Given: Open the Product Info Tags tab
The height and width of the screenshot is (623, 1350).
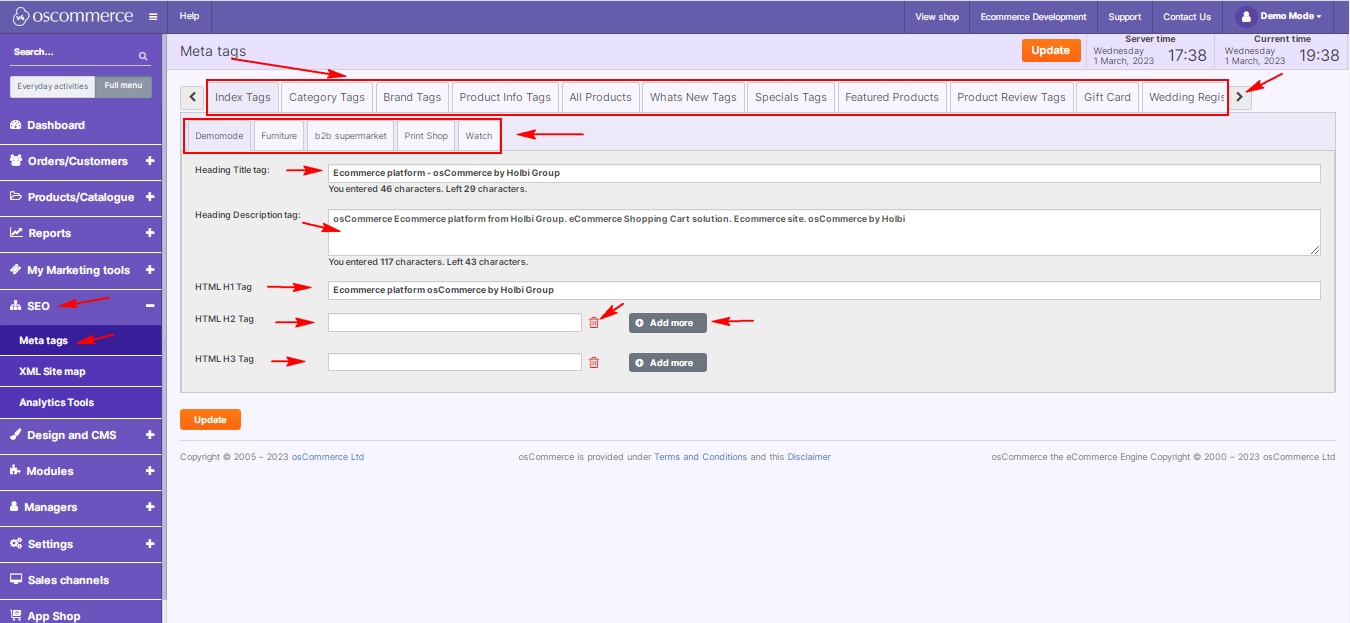Looking at the screenshot, I should click(505, 97).
